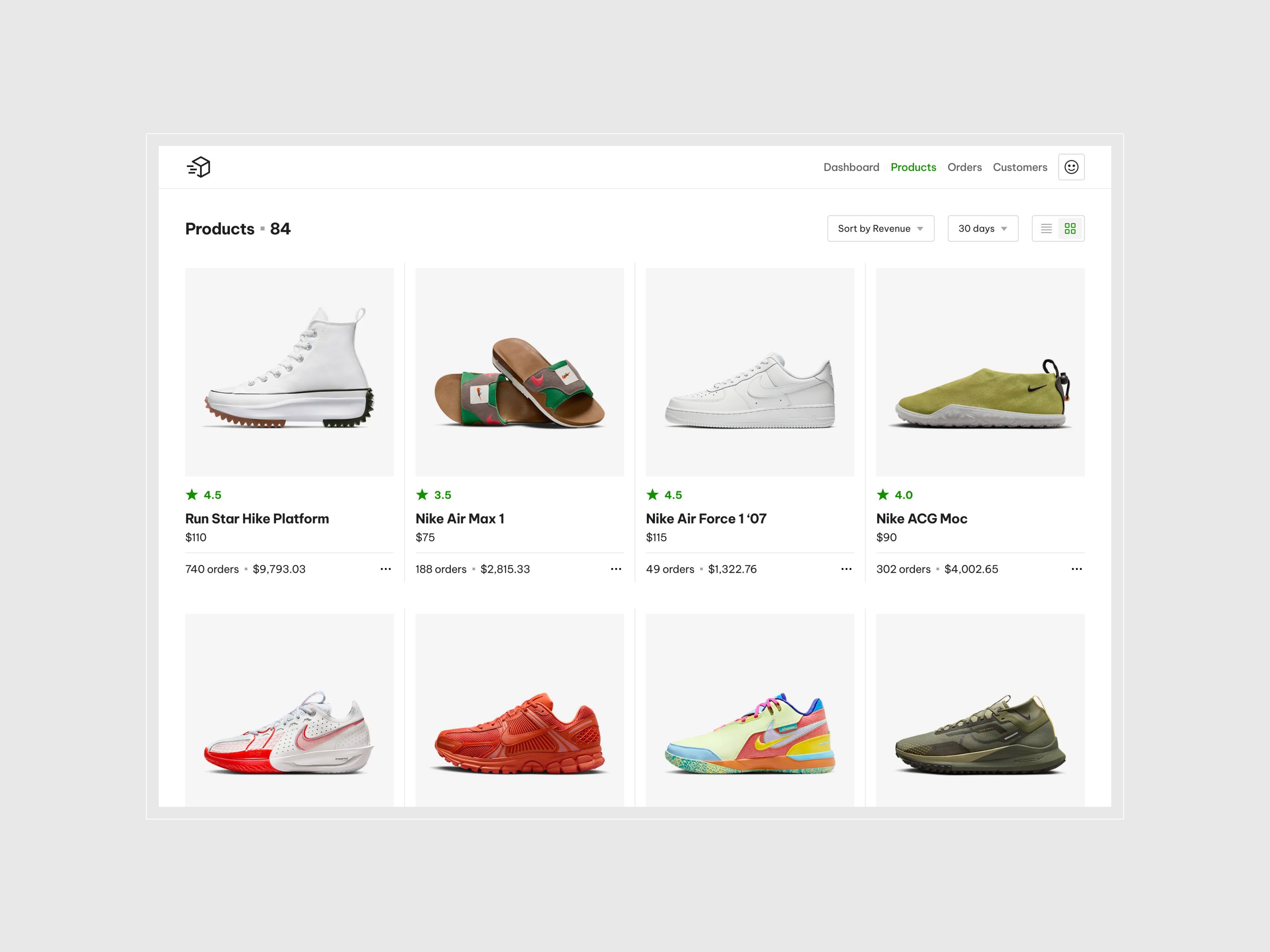Click the star rating 4.0 of Nike ACG Moc
The width and height of the screenshot is (1270, 952).
point(895,495)
